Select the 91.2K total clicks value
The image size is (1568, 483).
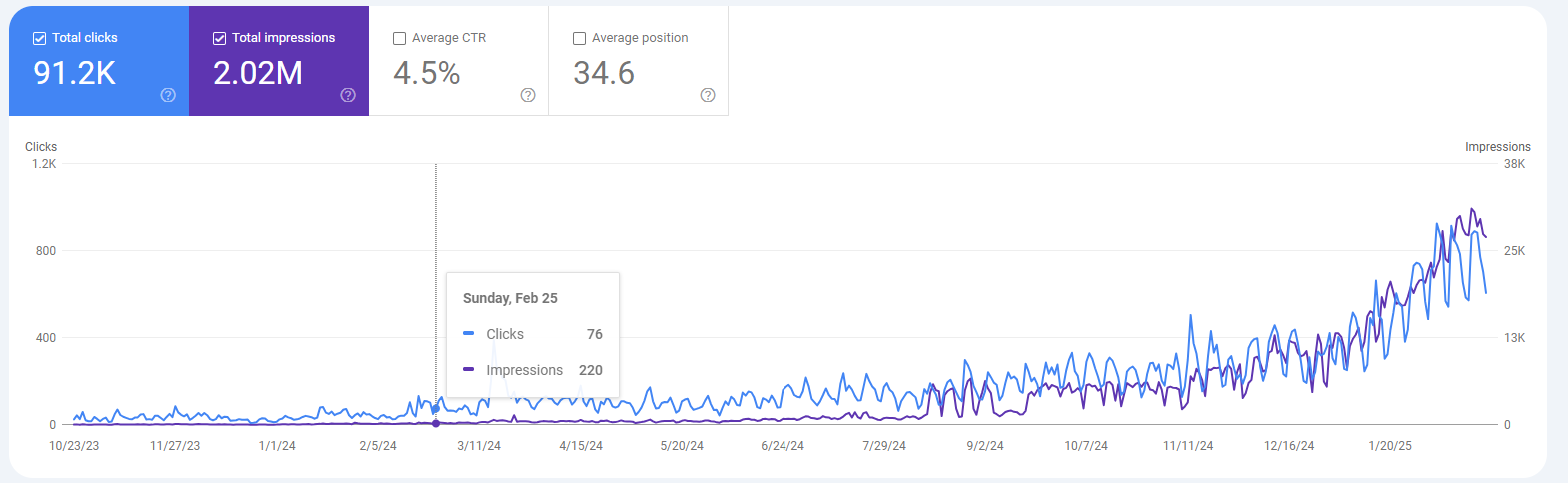pos(75,73)
